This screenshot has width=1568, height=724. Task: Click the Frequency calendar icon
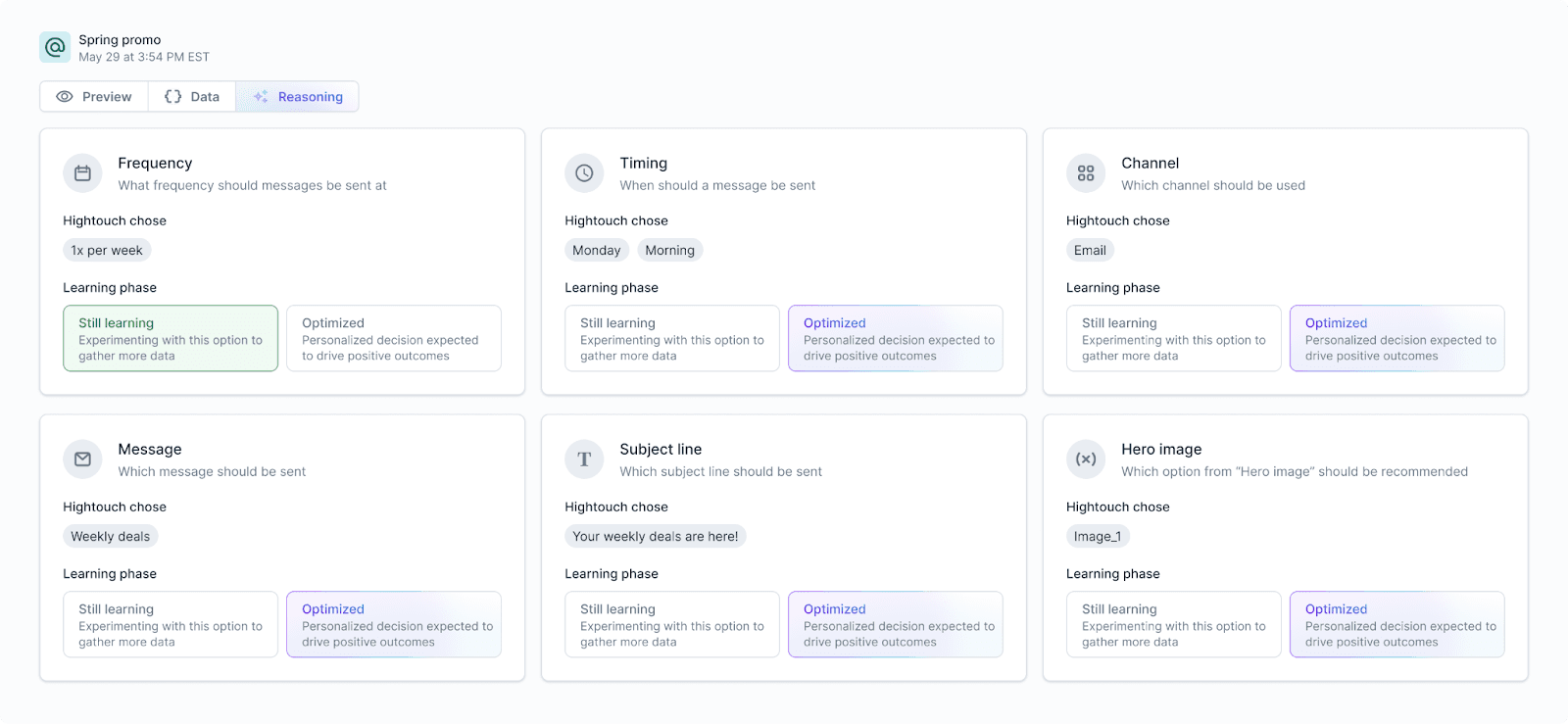click(x=82, y=173)
